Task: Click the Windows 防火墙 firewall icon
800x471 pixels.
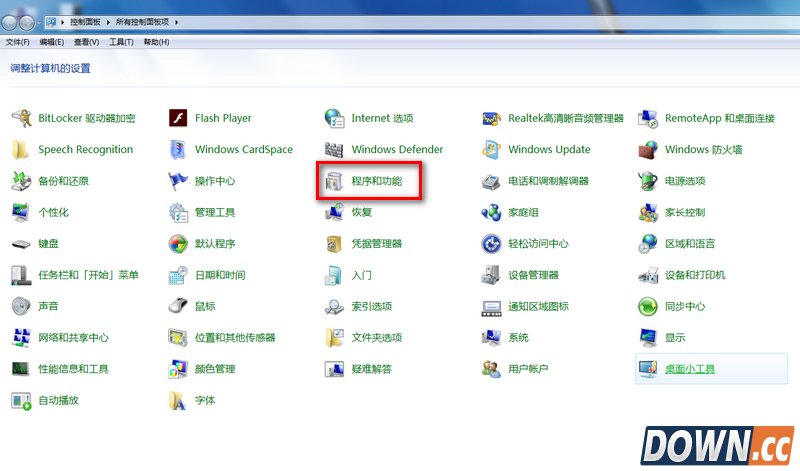Action: [x=648, y=149]
